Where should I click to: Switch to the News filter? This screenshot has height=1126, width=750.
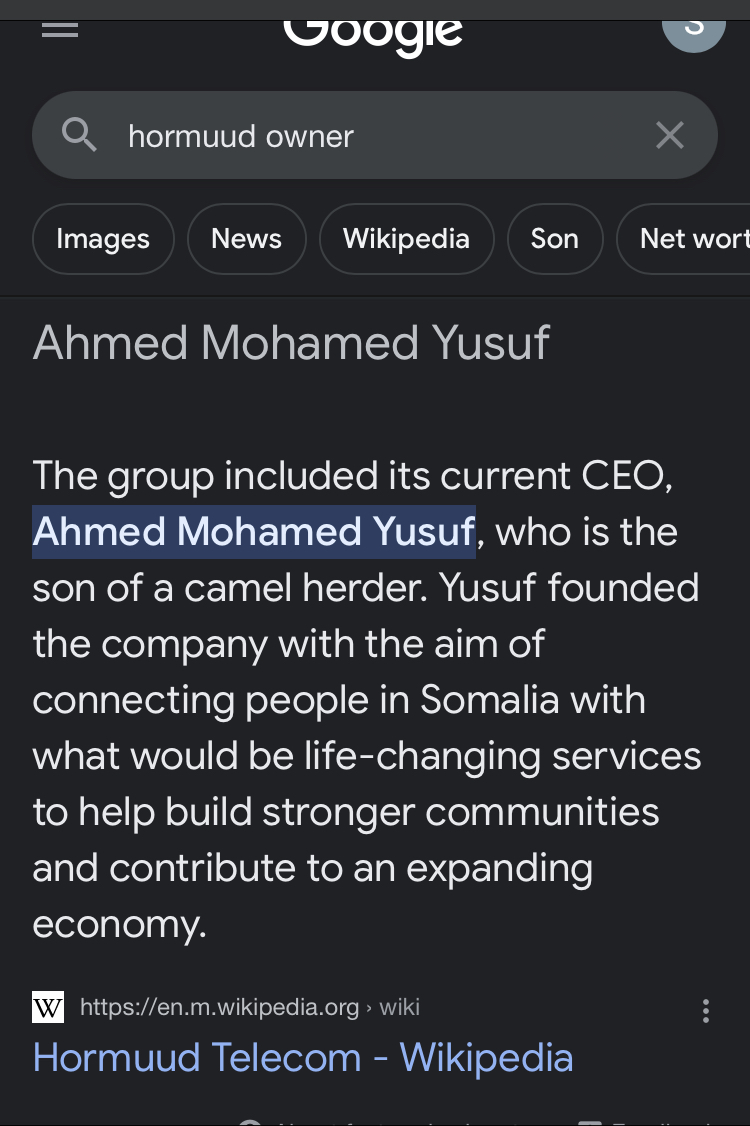(x=246, y=239)
